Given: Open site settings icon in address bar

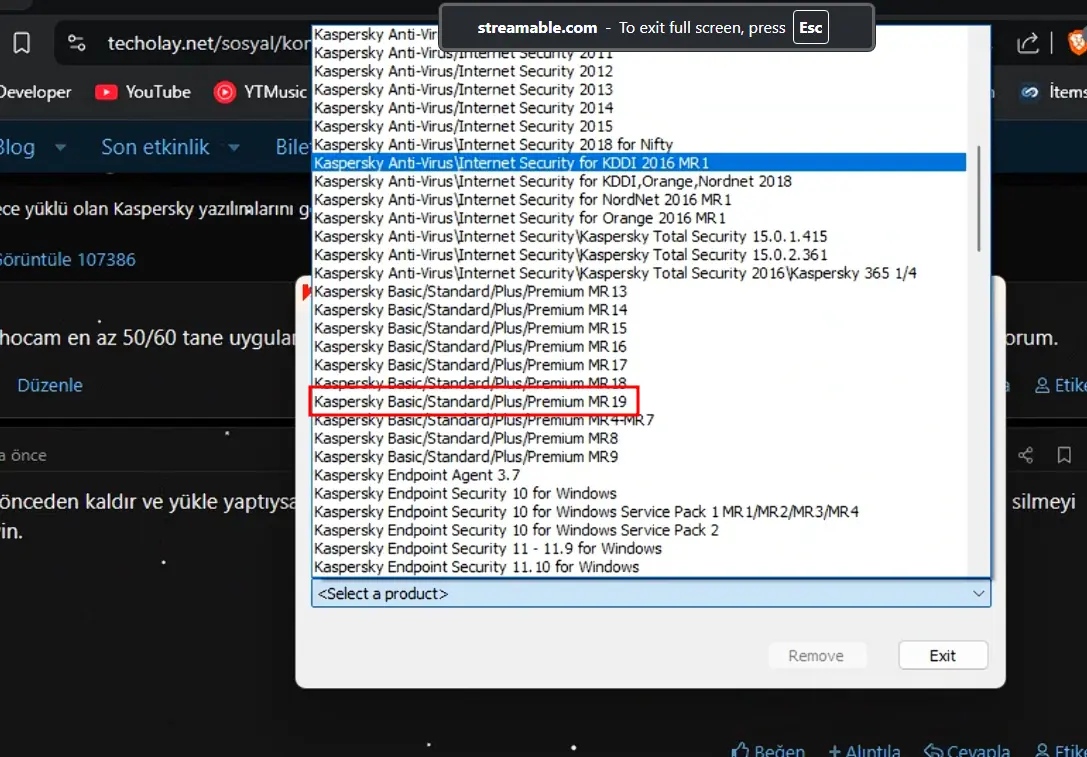Looking at the screenshot, I should click(76, 43).
